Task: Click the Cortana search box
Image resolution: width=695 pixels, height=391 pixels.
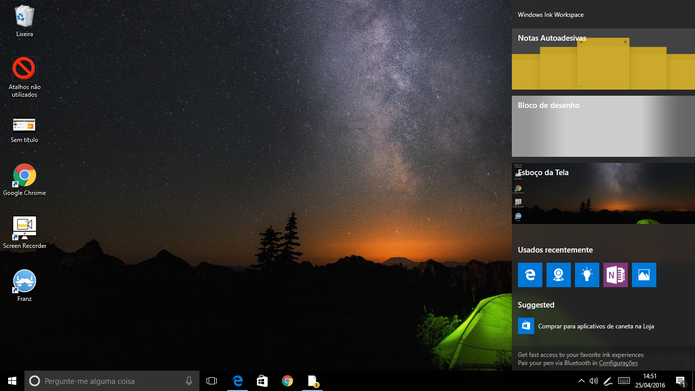Action: (112, 381)
